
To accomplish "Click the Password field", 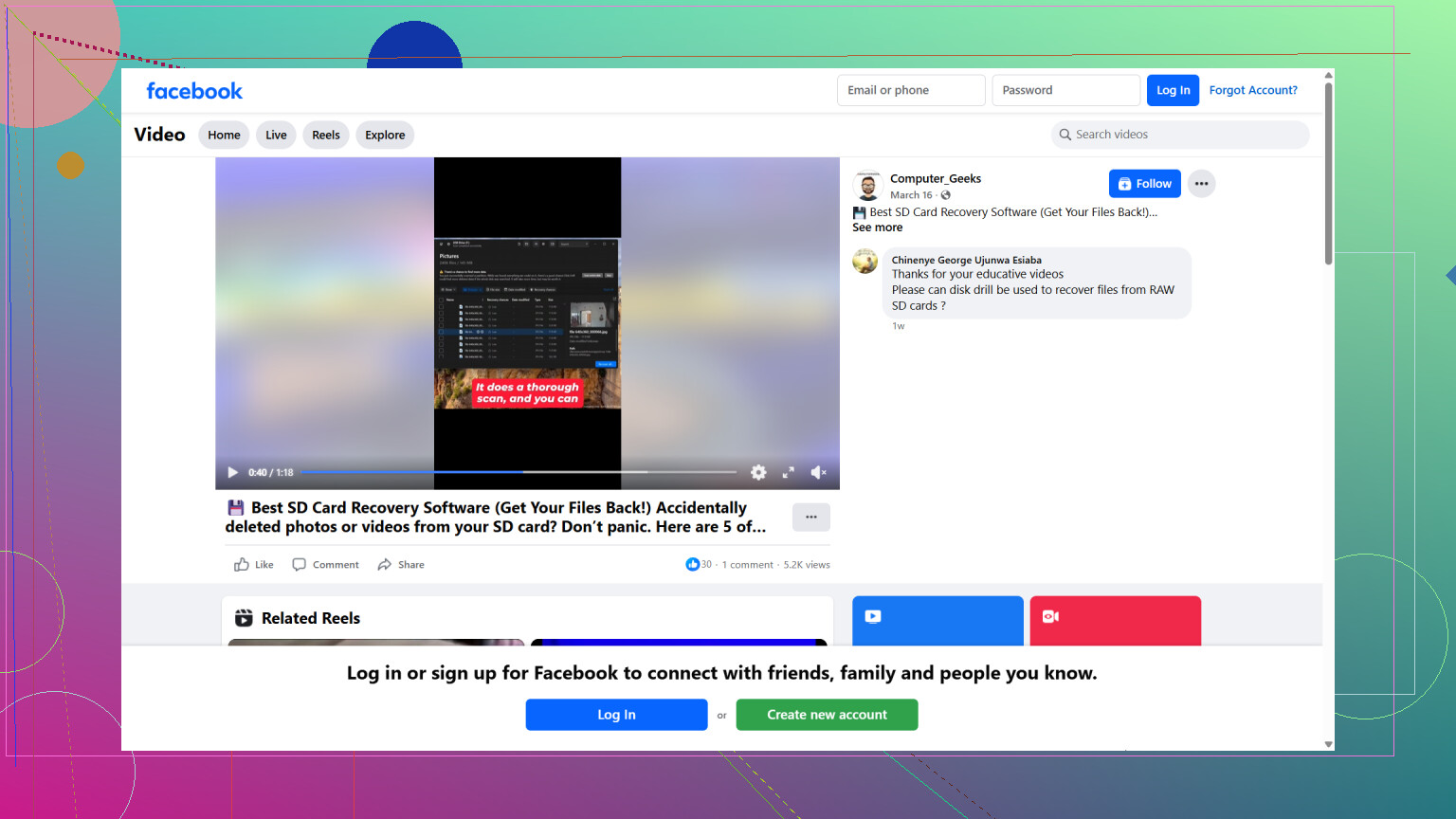I will point(1065,90).
